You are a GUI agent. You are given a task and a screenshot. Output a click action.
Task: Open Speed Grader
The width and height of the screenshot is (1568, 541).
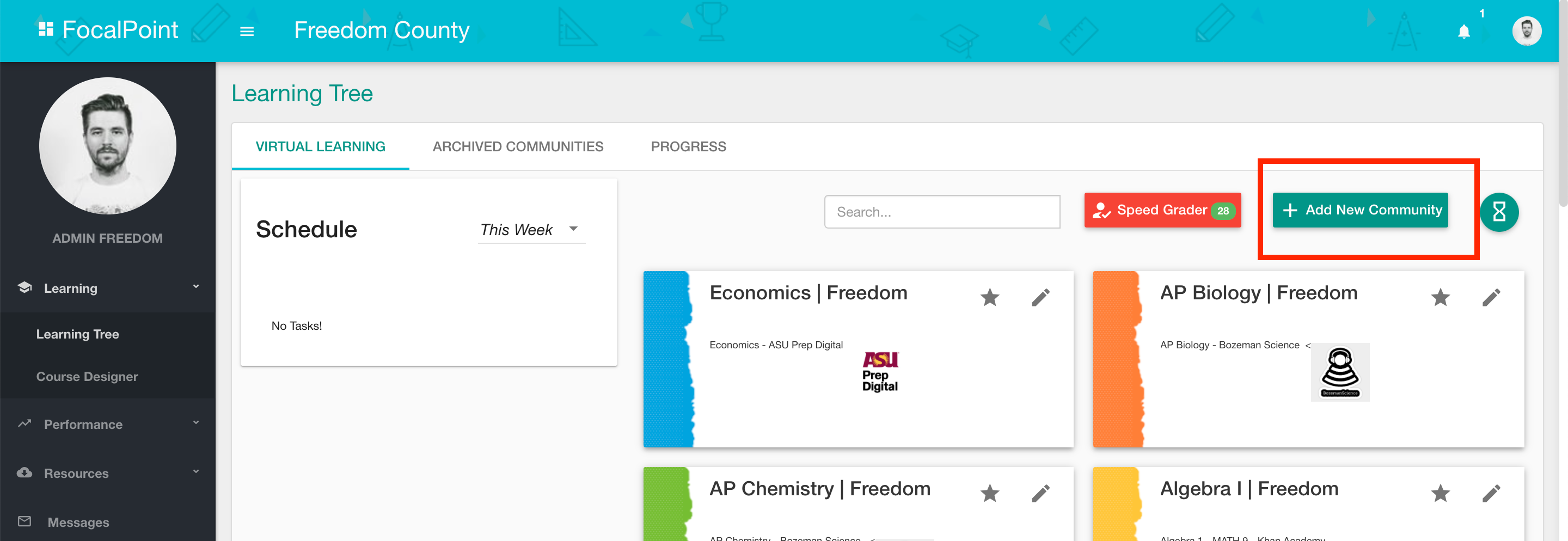pos(1162,210)
